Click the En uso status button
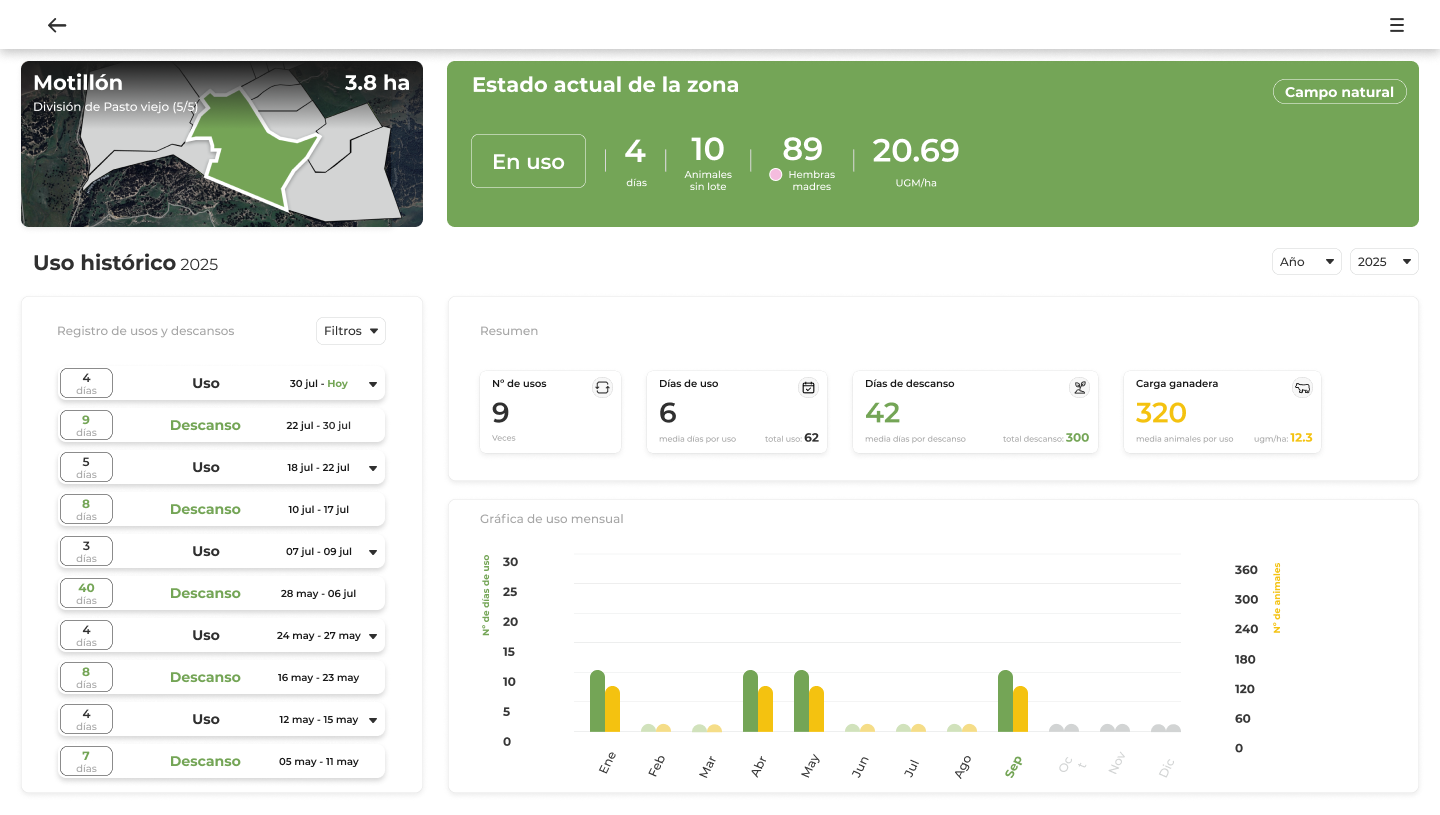Viewport: 1440px width, 815px height. pyautogui.click(x=528, y=161)
